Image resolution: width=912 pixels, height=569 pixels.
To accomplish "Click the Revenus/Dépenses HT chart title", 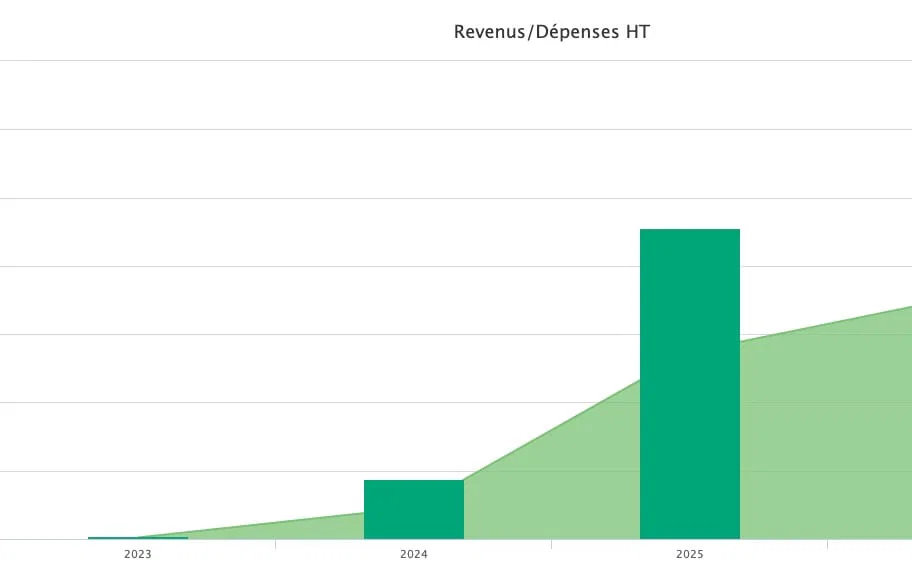I will [551, 32].
